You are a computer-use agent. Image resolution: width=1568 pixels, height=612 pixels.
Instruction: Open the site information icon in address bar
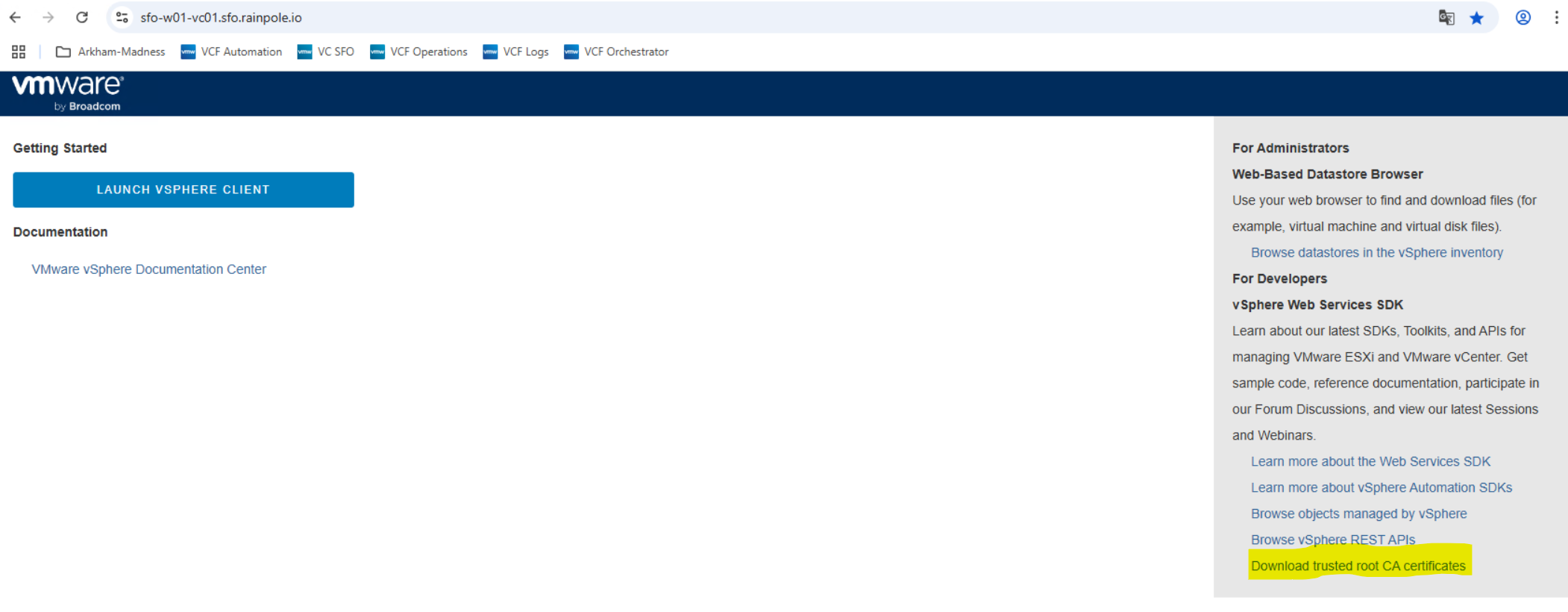pyautogui.click(x=122, y=17)
